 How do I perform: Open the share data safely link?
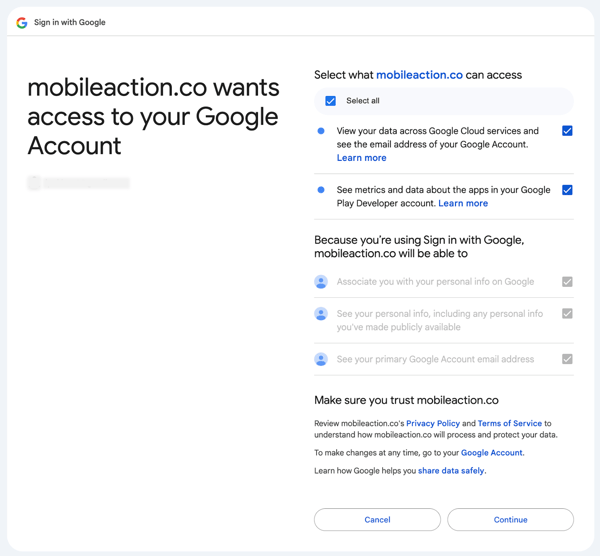[x=451, y=471]
